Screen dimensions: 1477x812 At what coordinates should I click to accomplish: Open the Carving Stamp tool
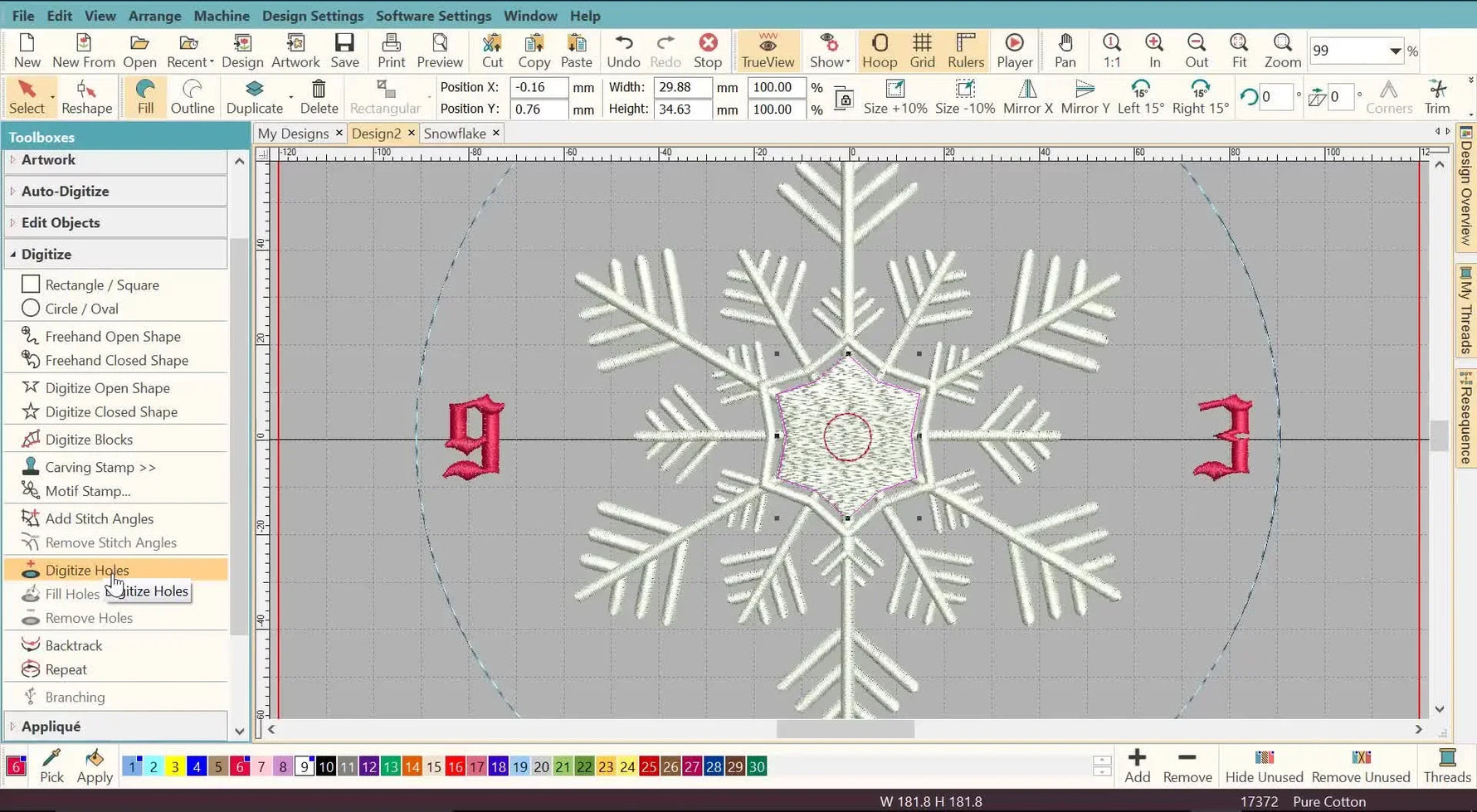coord(100,466)
